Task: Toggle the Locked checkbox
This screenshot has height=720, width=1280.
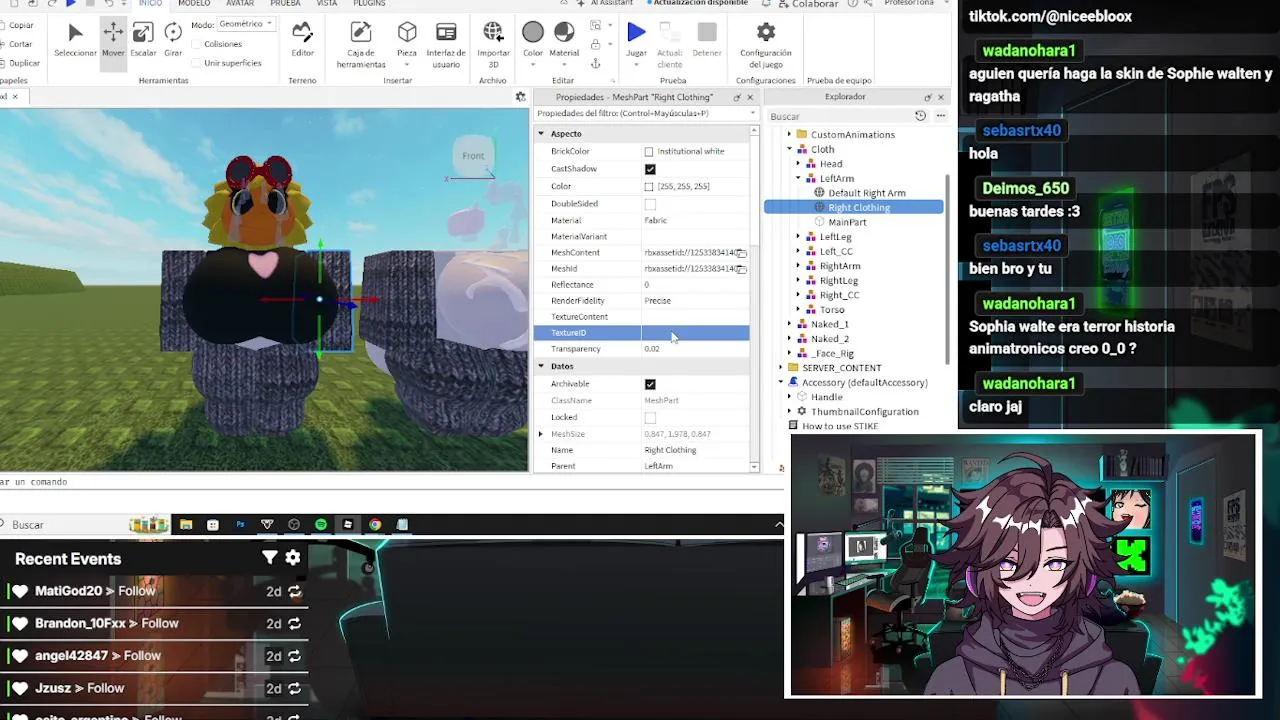Action: (650, 418)
